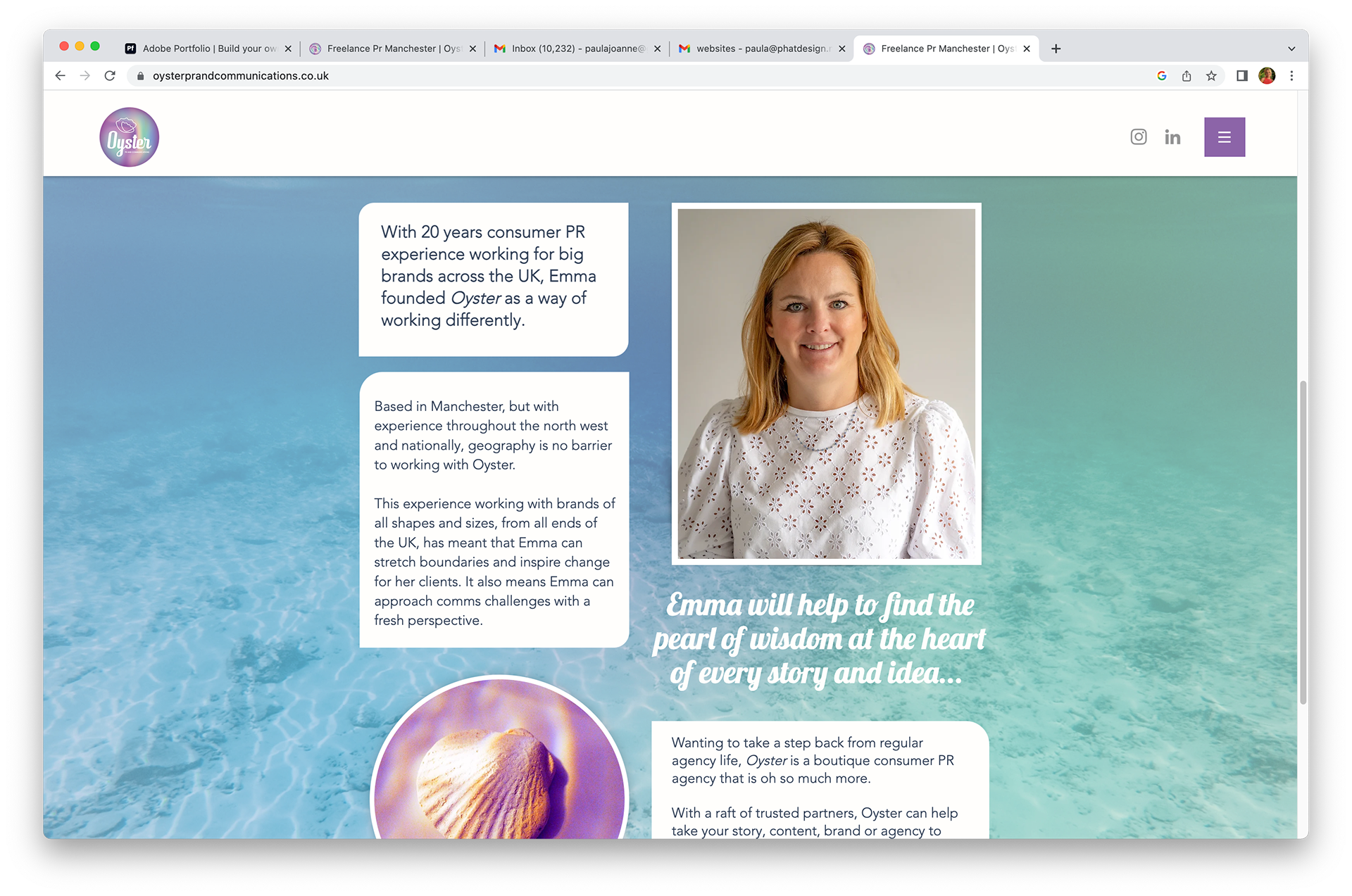Toggle the browser side panel
1352x896 pixels.
(1242, 76)
